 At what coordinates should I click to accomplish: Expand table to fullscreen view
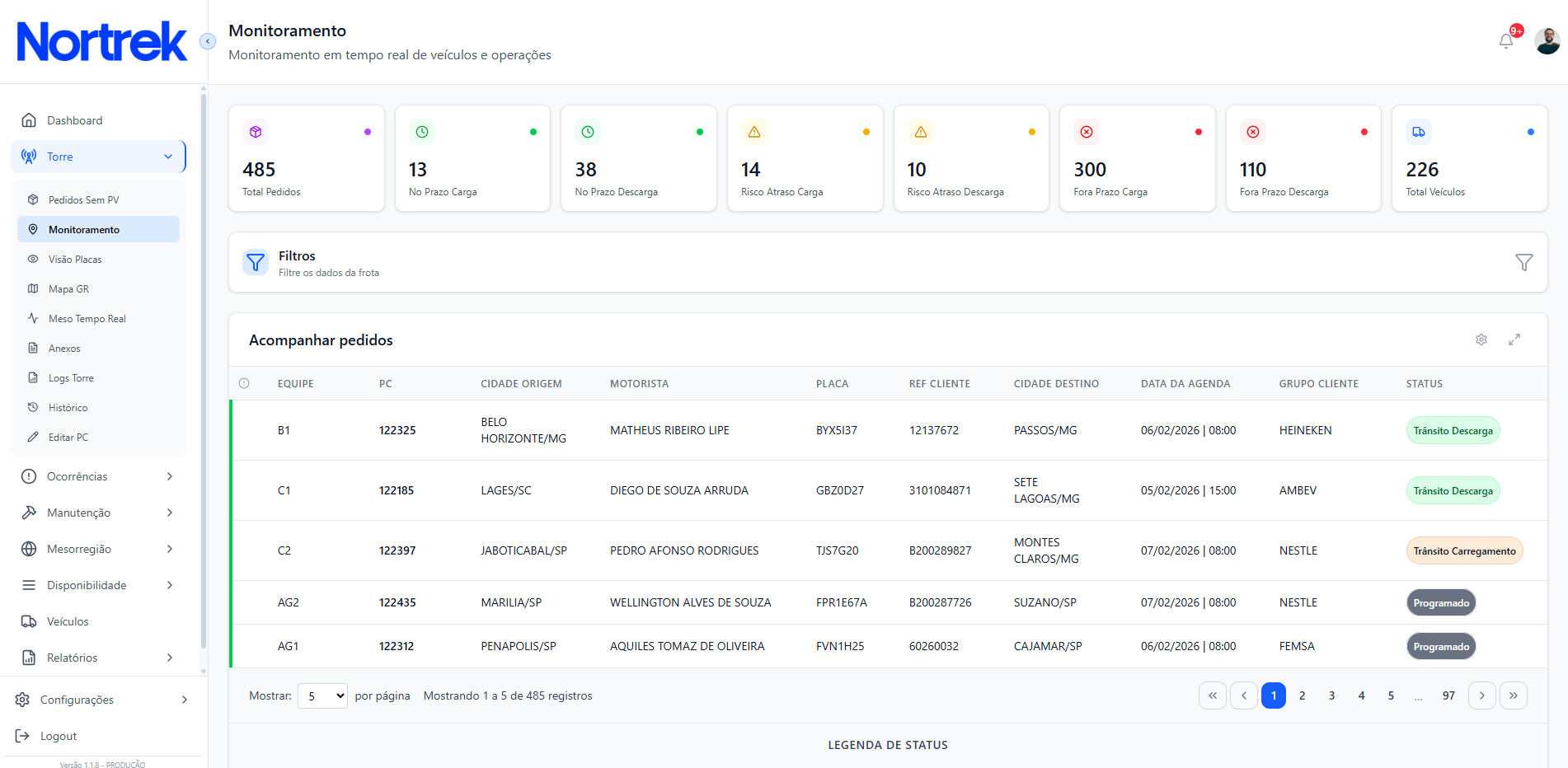[x=1514, y=340]
